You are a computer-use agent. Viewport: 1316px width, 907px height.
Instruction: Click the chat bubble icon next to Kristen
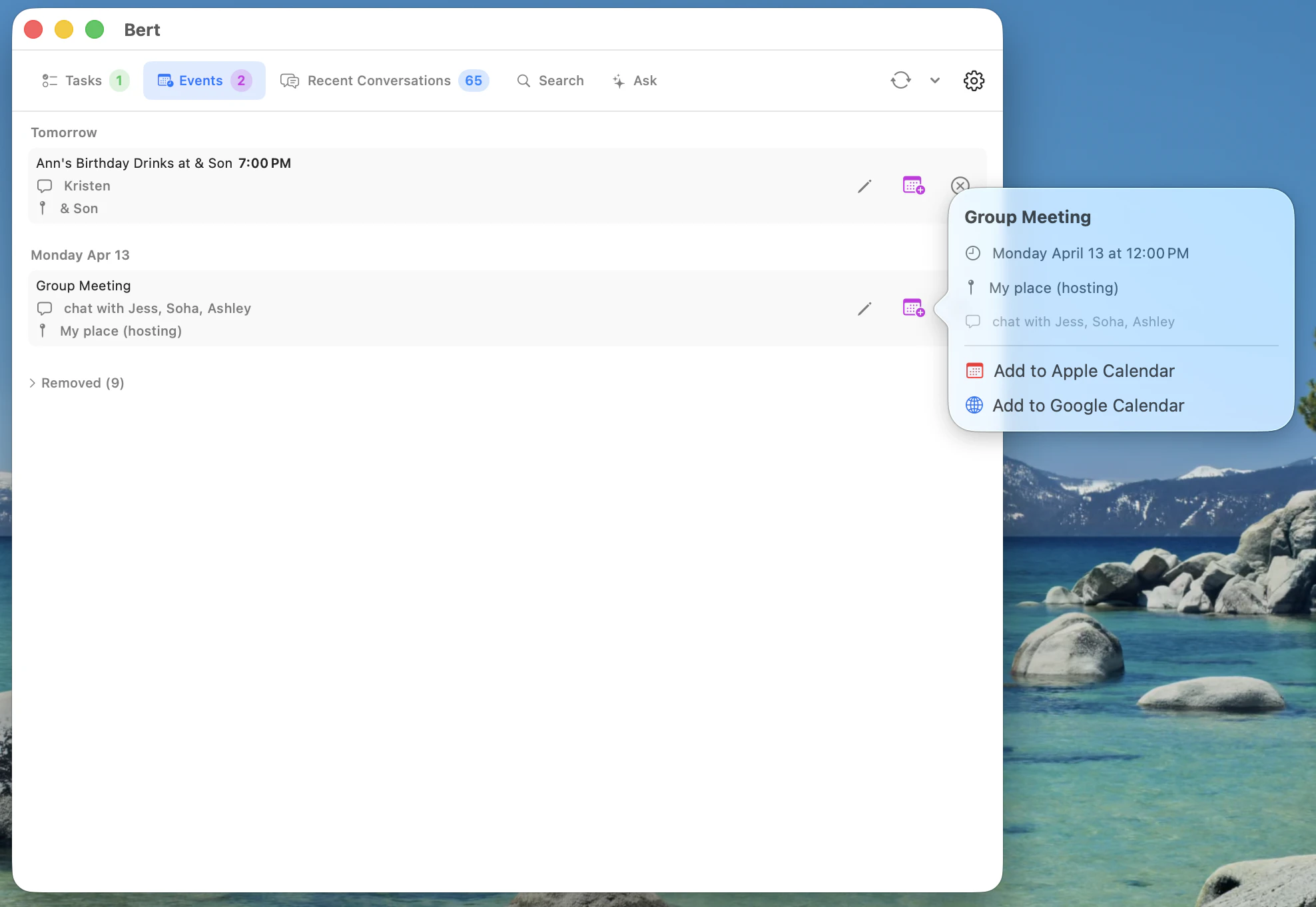[x=44, y=186]
